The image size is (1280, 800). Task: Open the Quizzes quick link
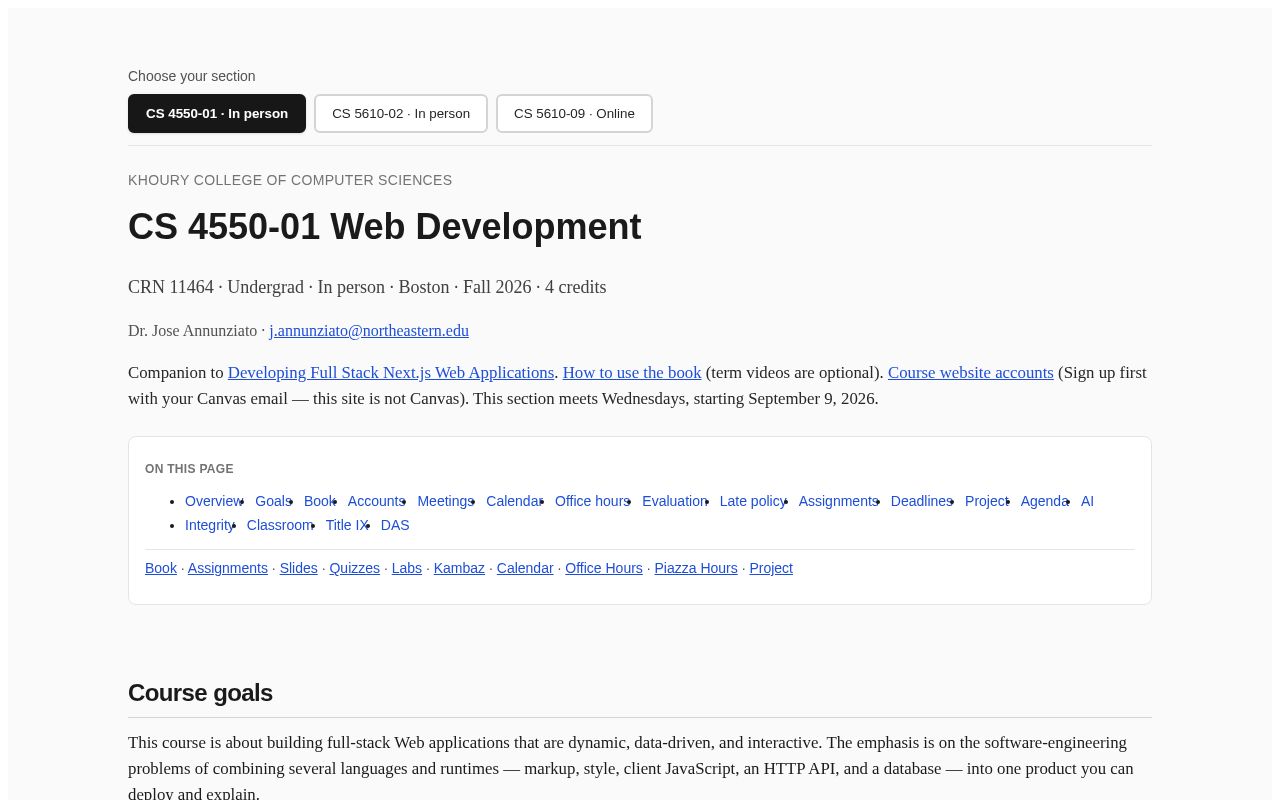pos(355,568)
